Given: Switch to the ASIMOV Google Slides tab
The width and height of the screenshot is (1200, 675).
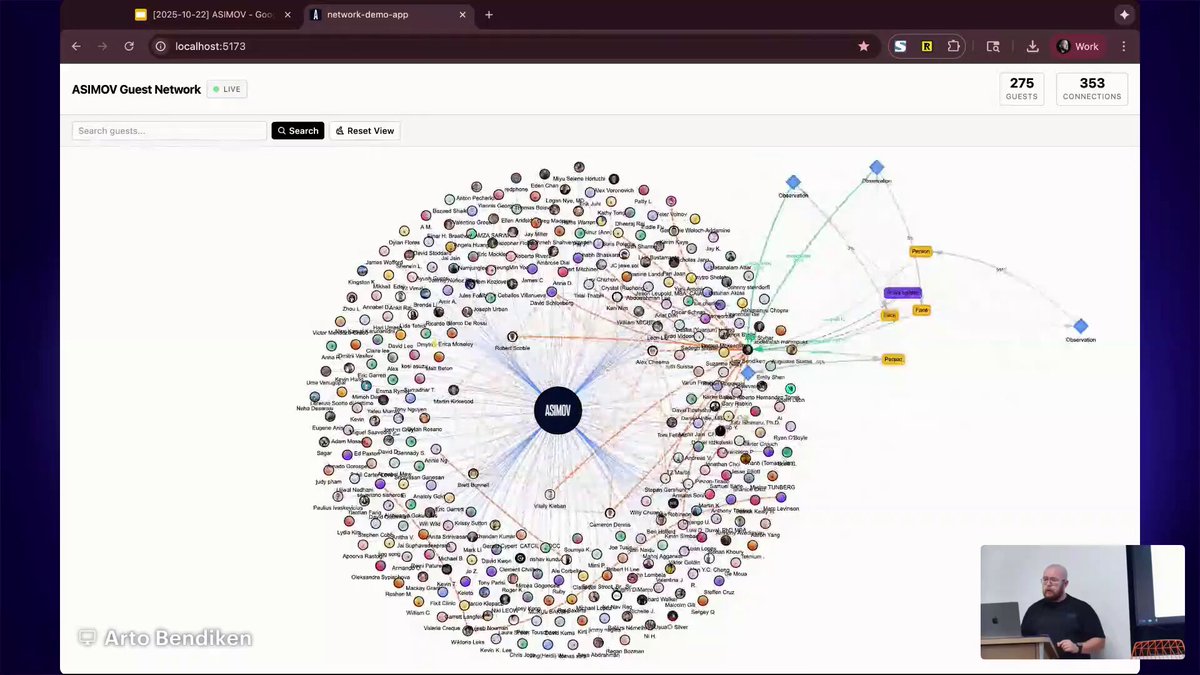Looking at the screenshot, I should tap(213, 15).
